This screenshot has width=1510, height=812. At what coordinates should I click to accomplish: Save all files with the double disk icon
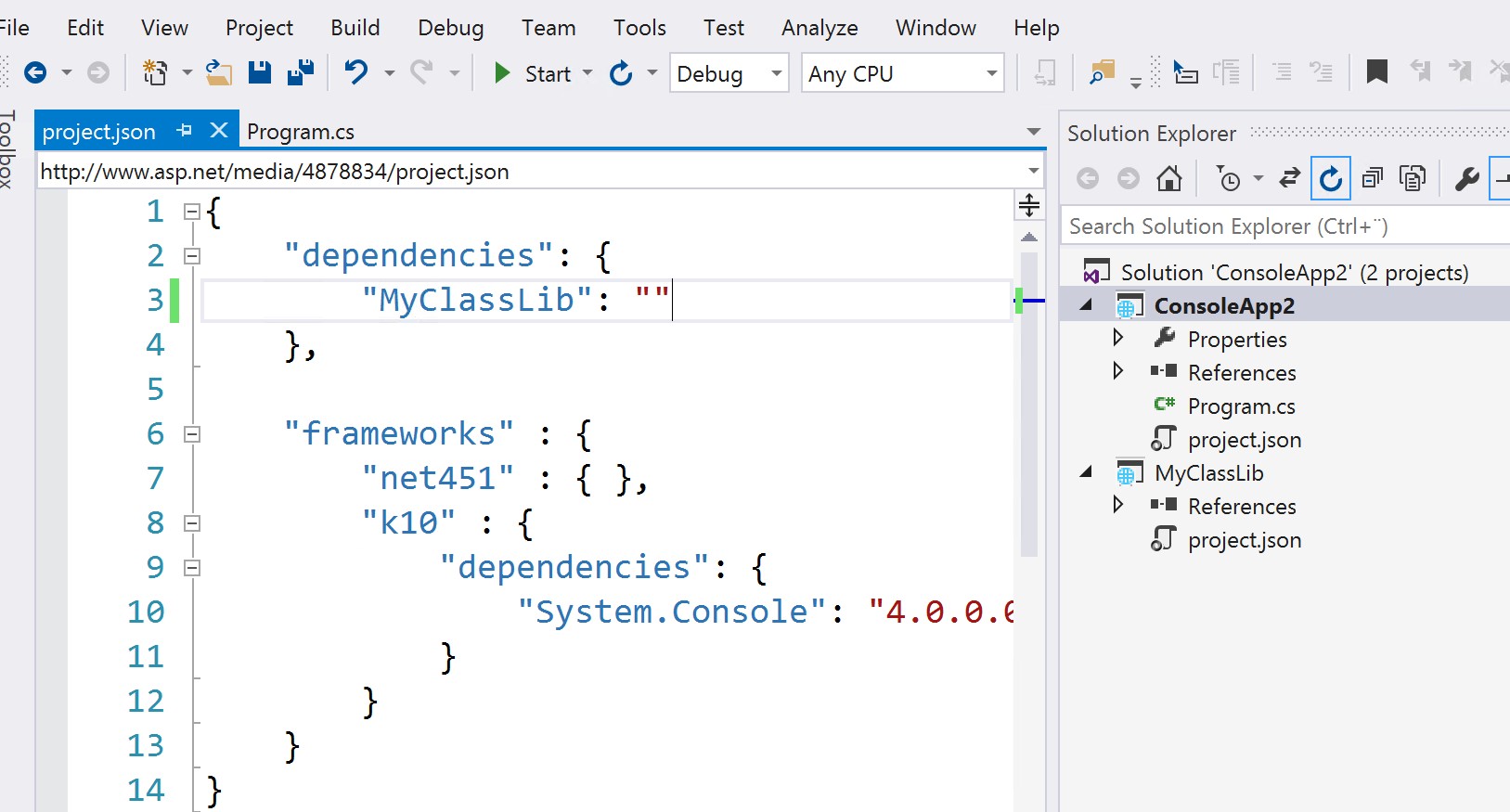point(301,72)
